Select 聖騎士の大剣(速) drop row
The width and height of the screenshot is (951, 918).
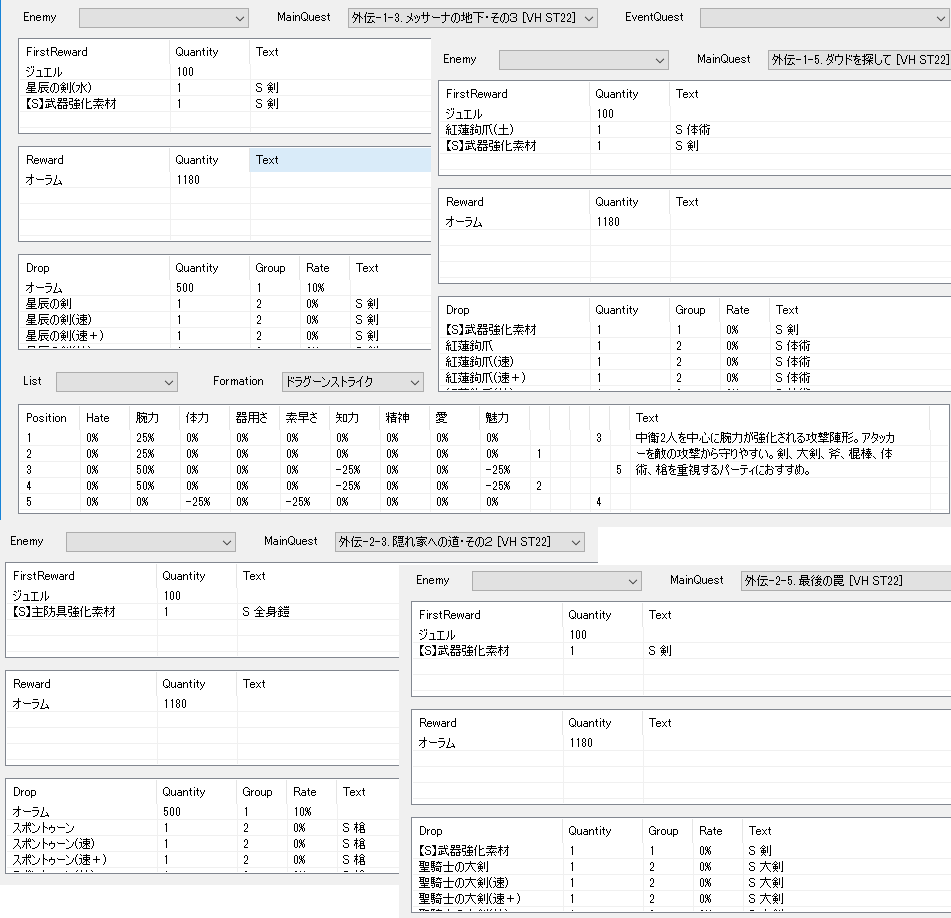[681, 883]
